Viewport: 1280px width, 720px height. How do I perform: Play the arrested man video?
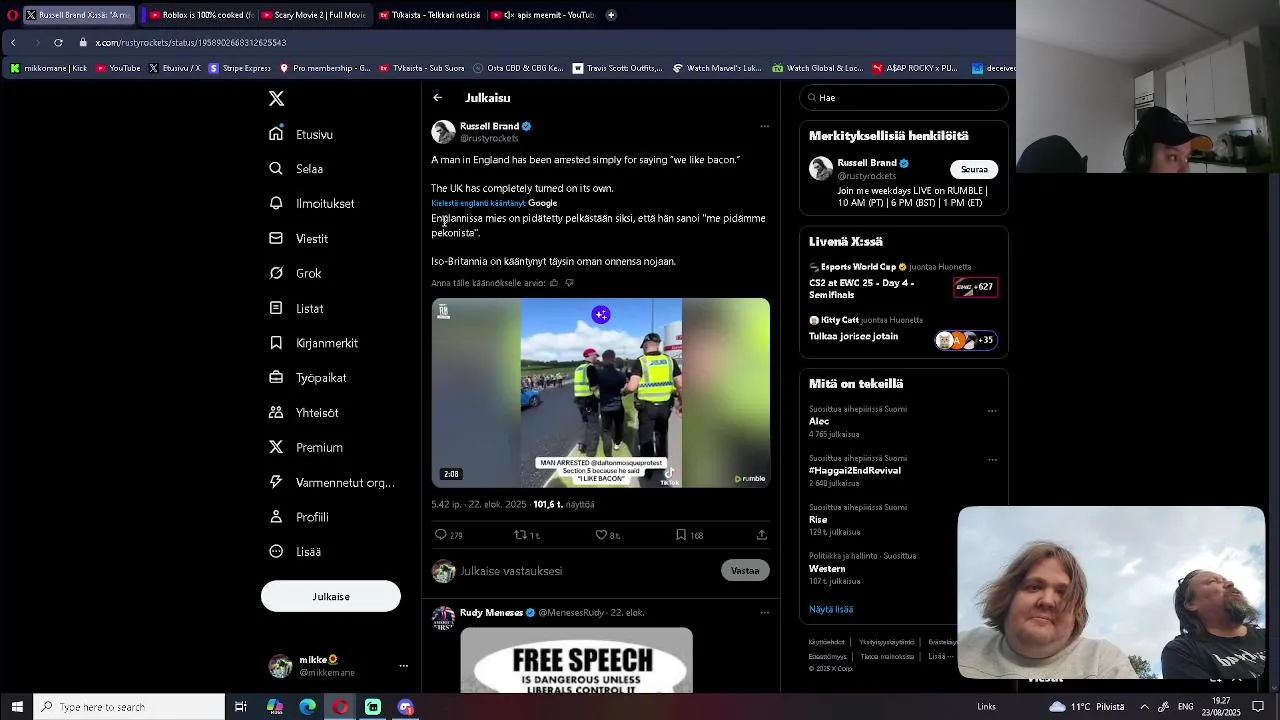601,393
